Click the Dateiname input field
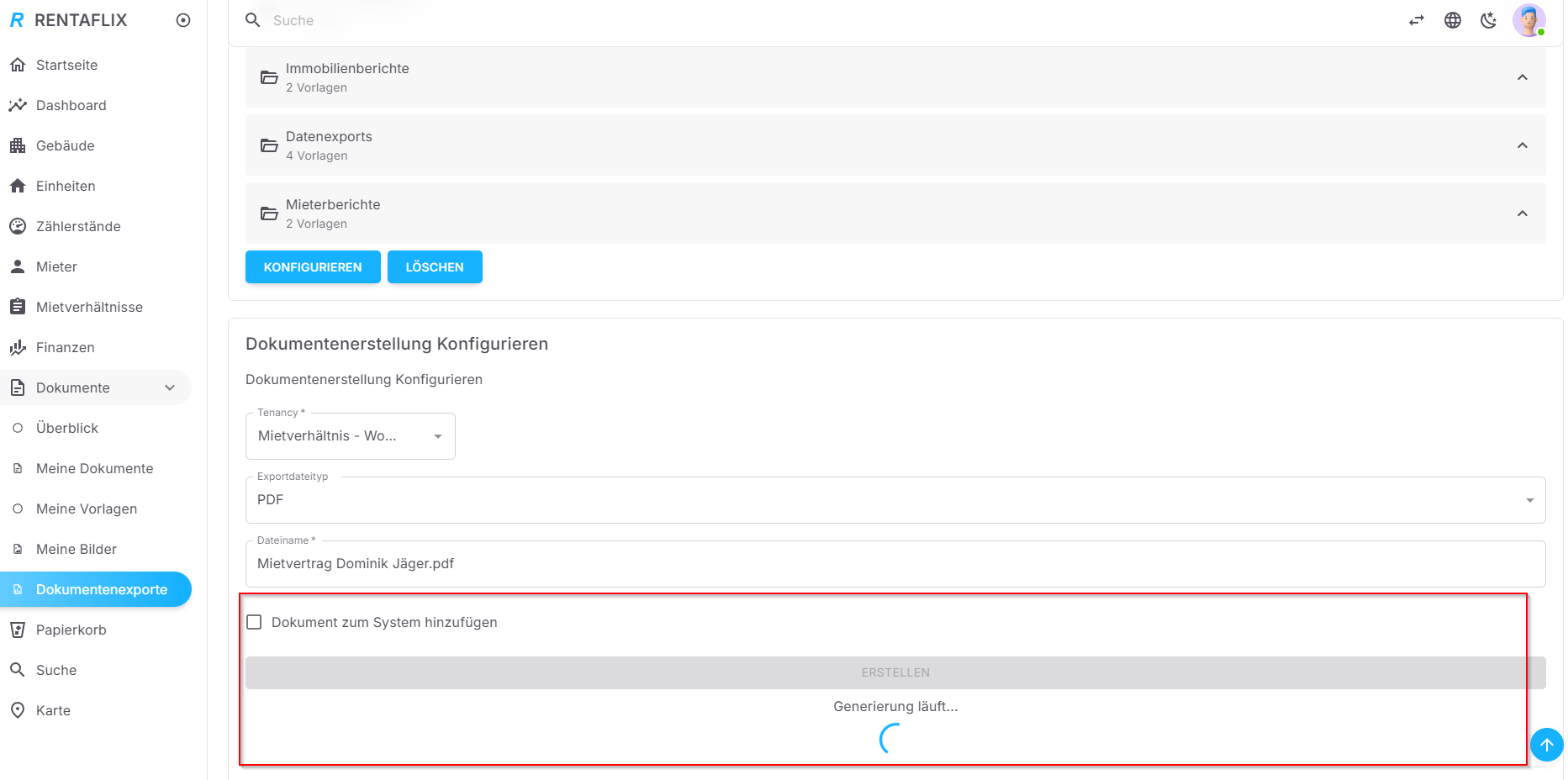 (895, 564)
